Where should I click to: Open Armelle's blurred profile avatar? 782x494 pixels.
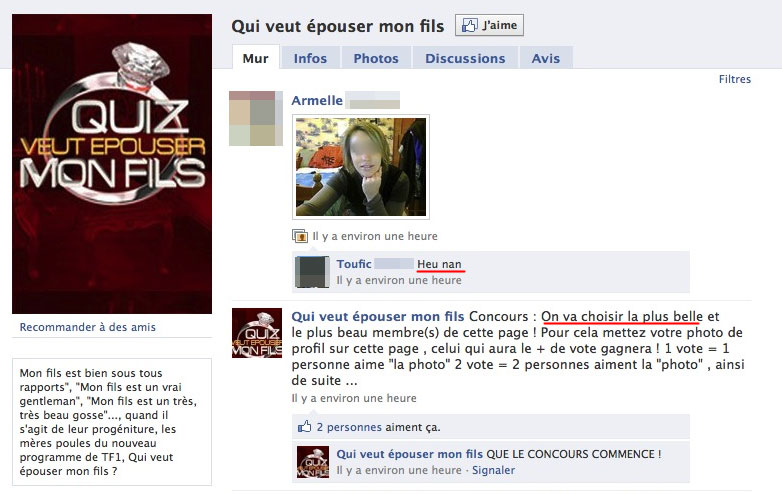(256, 118)
